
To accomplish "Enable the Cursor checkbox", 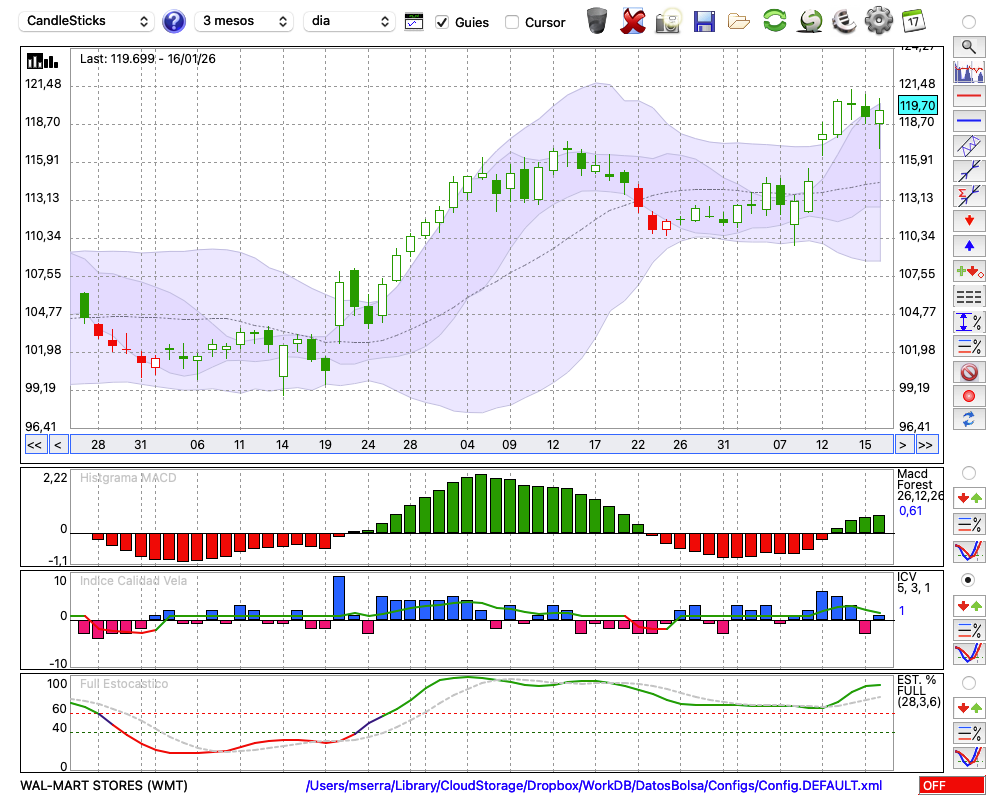I will 511,22.
